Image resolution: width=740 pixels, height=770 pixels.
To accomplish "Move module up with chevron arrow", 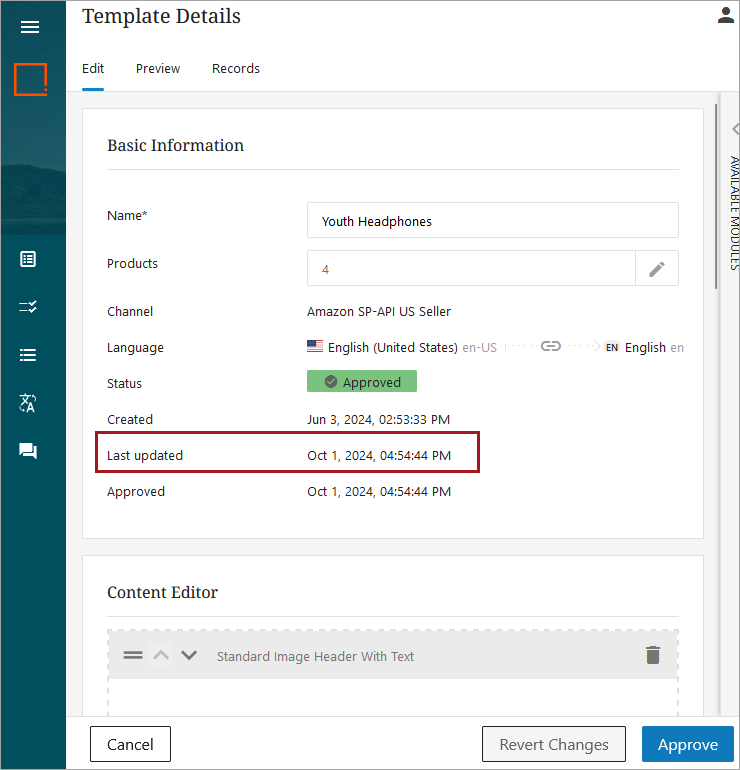I will coord(161,656).
